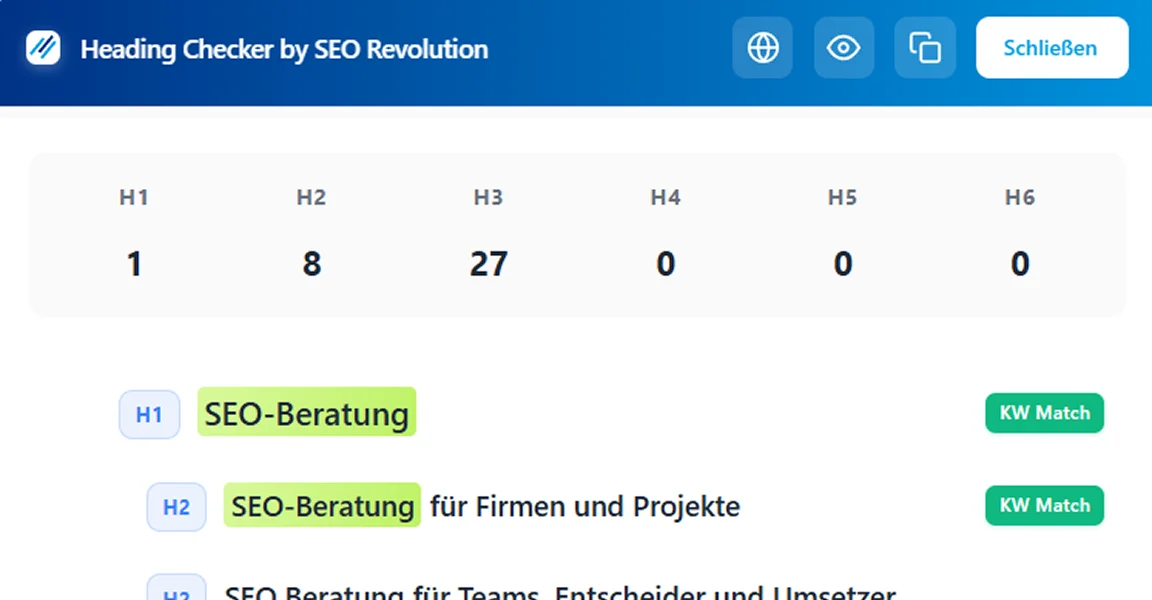
Task: Expand the H3 count showing 27
Action: (488, 263)
